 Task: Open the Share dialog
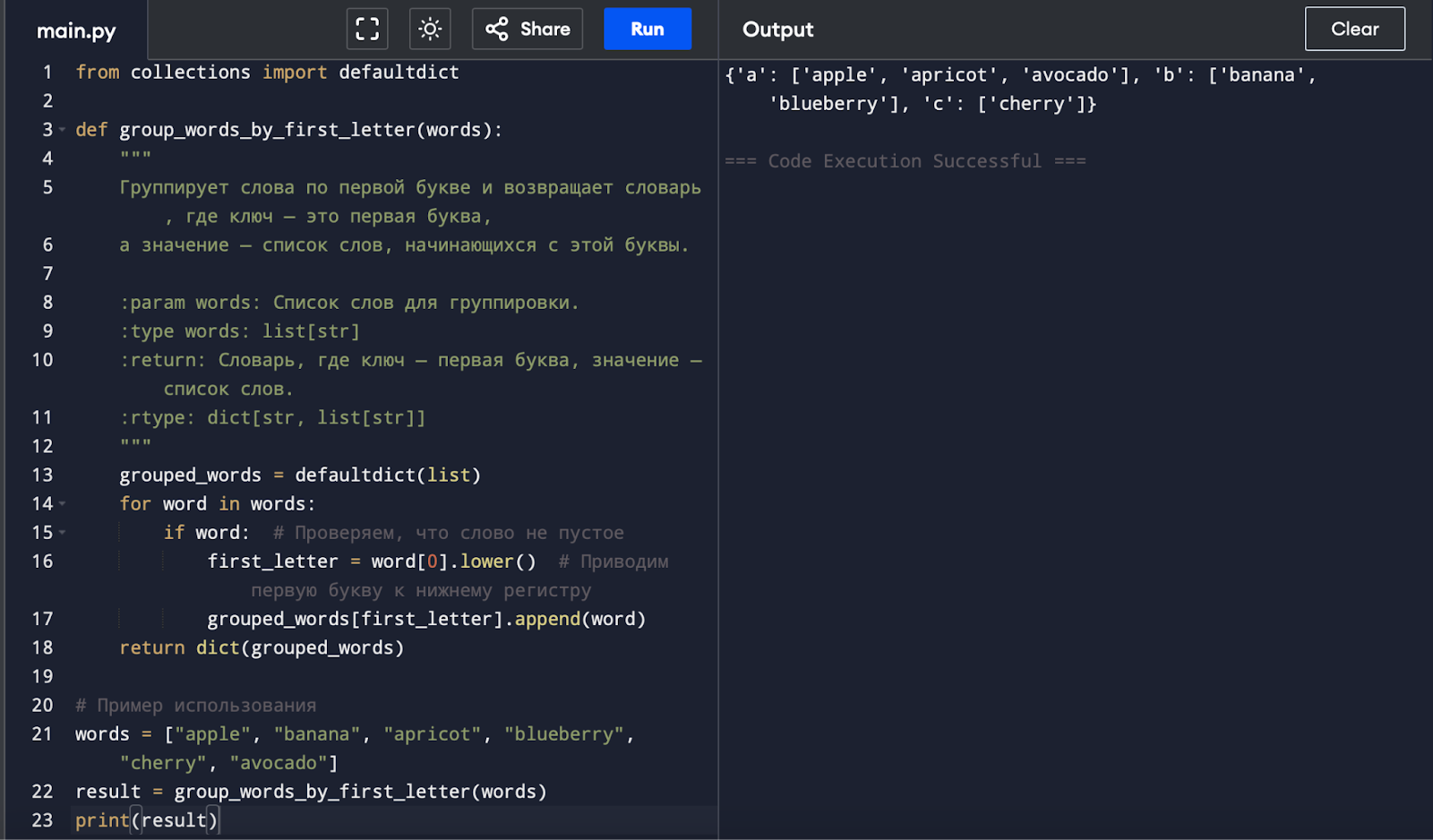click(528, 30)
